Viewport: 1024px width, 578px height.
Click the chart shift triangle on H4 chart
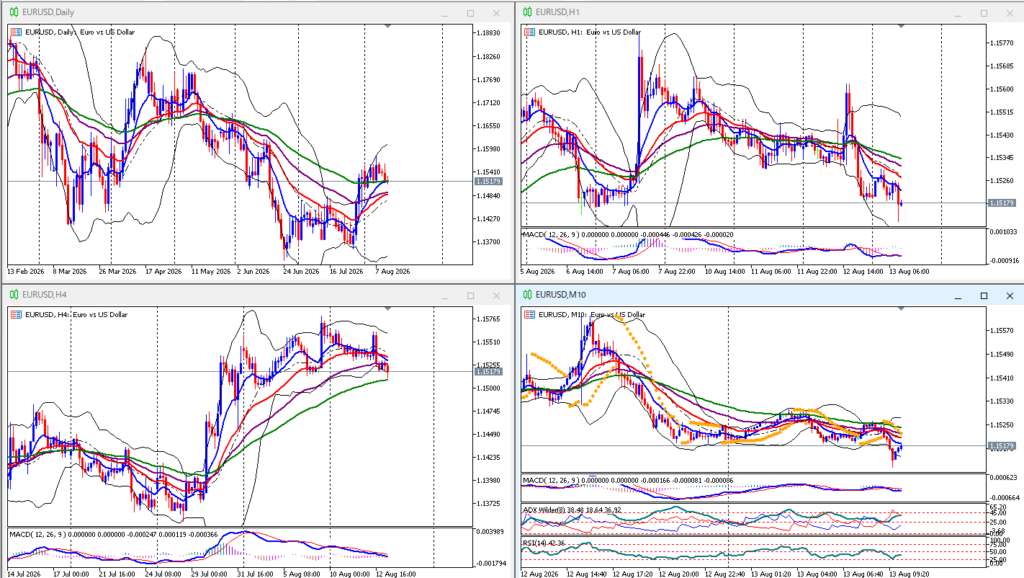(388, 310)
